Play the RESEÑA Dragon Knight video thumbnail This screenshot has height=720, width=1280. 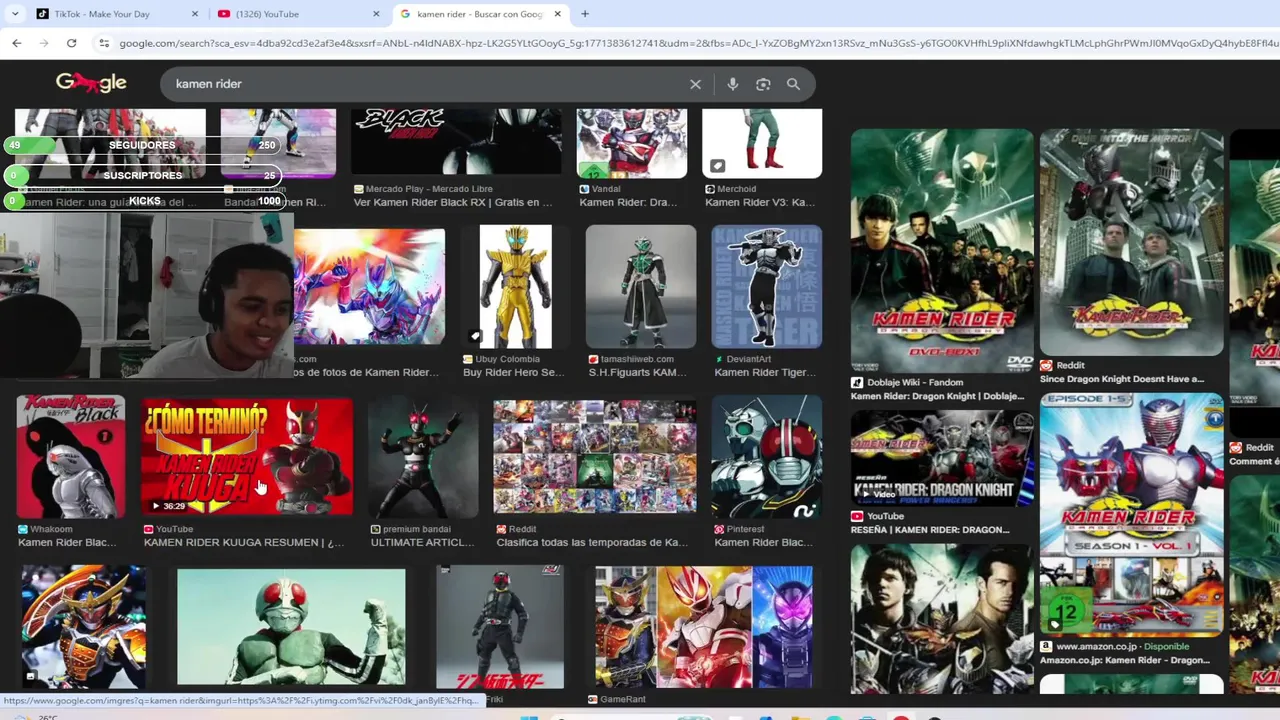[x=942, y=458]
